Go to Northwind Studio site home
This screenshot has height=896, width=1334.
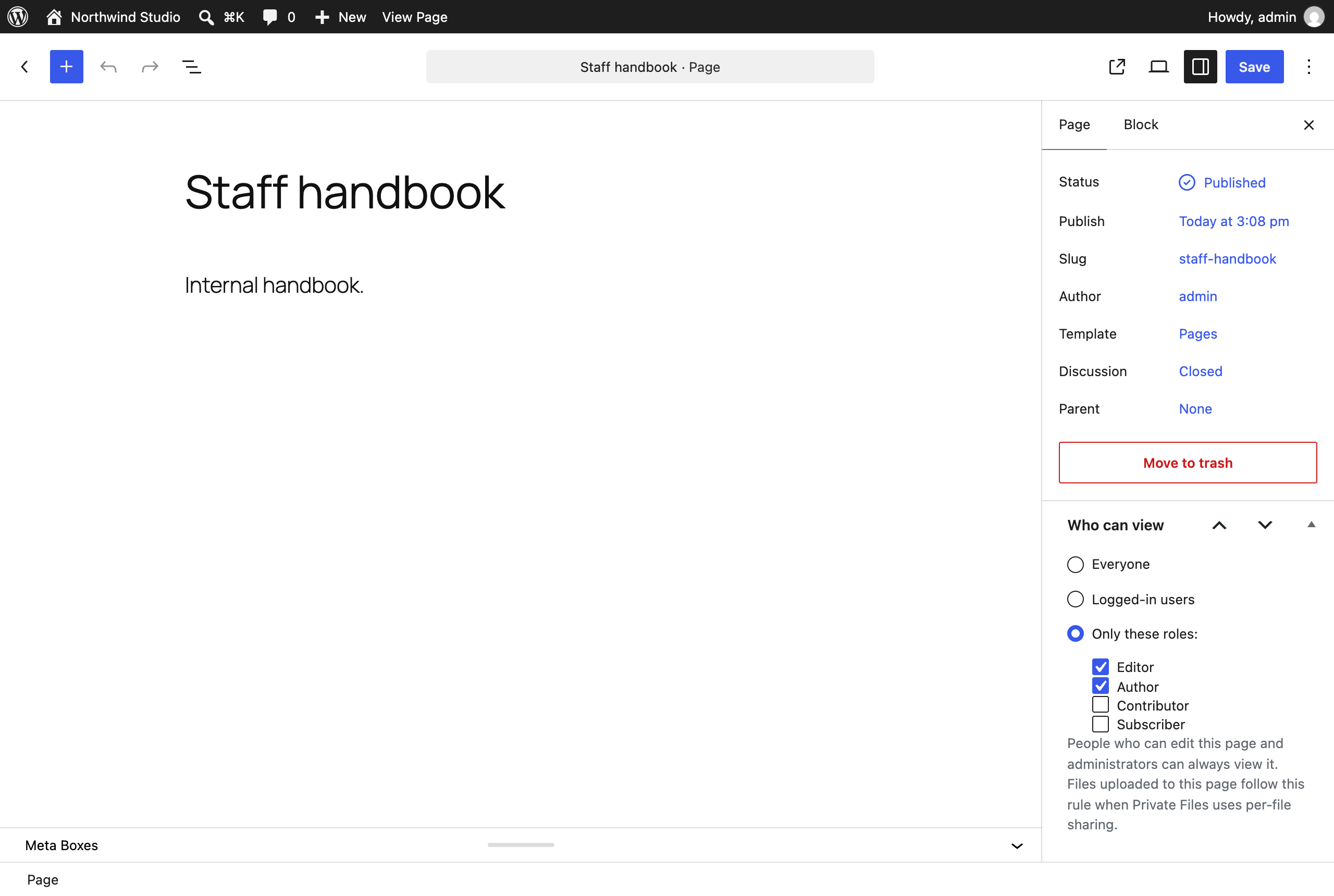(113, 17)
